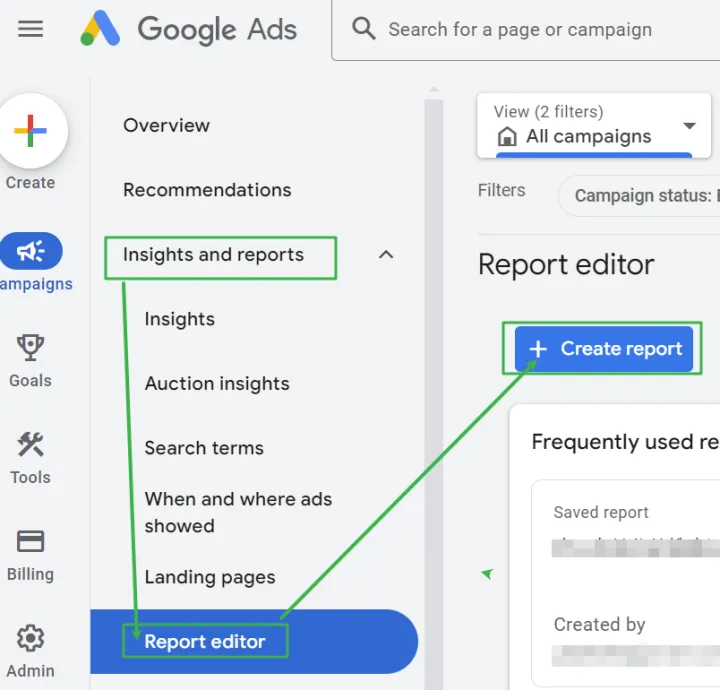Click the Create plus button
Image resolution: width=720 pixels, height=690 pixels.
coord(30,131)
